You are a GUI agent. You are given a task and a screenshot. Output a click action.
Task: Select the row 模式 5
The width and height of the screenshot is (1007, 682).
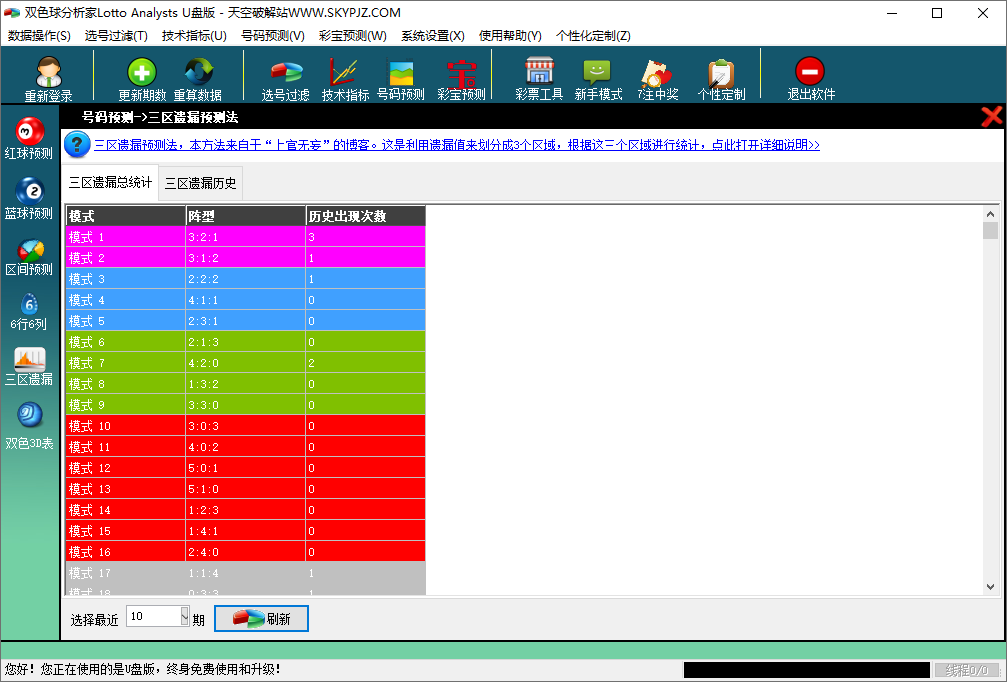click(x=245, y=321)
